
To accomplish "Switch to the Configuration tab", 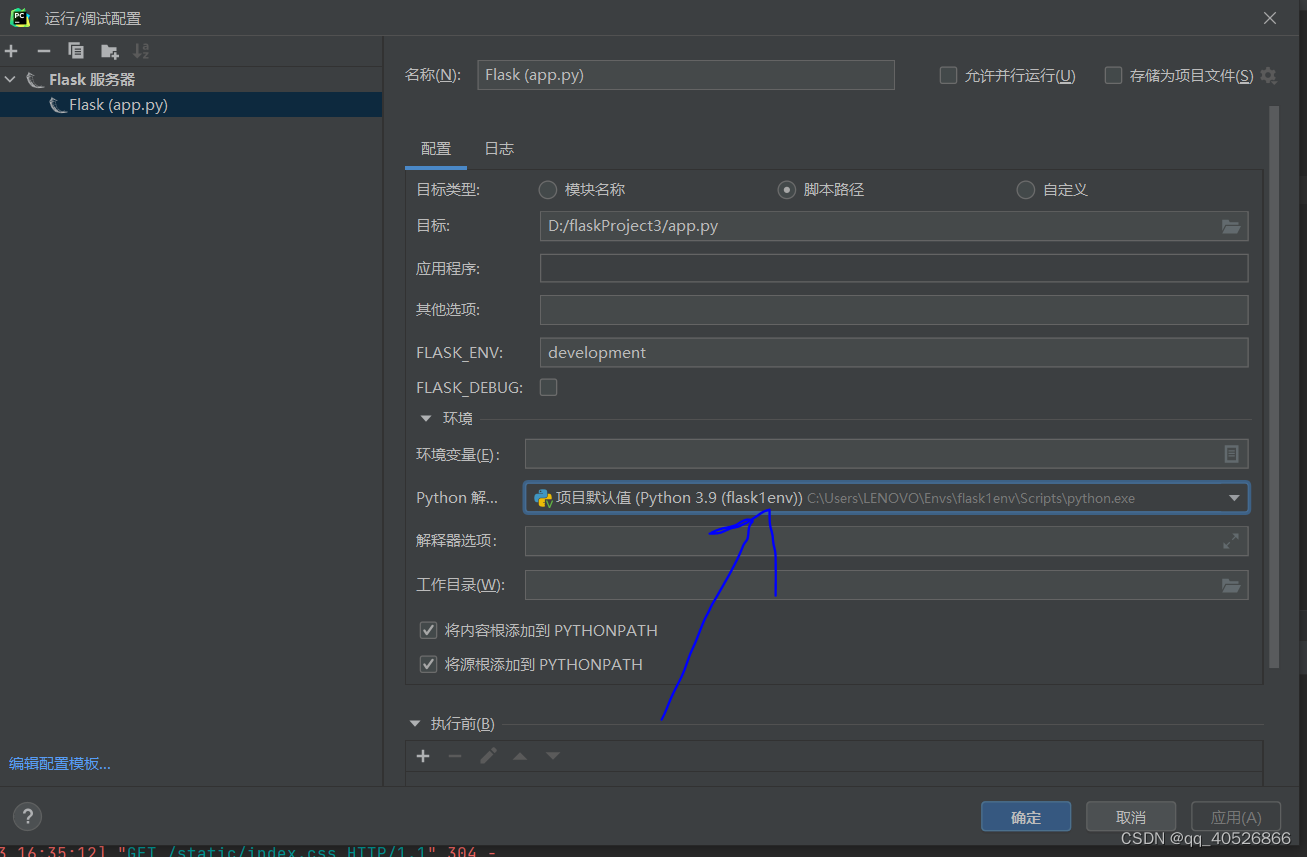I will click(436, 149).
